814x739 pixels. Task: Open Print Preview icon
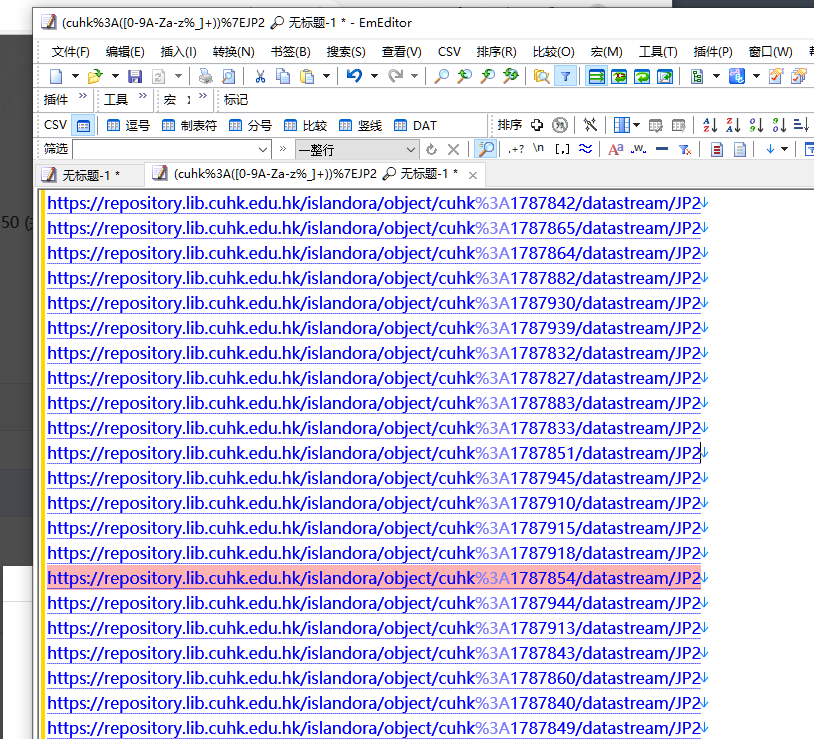(228, 77)
